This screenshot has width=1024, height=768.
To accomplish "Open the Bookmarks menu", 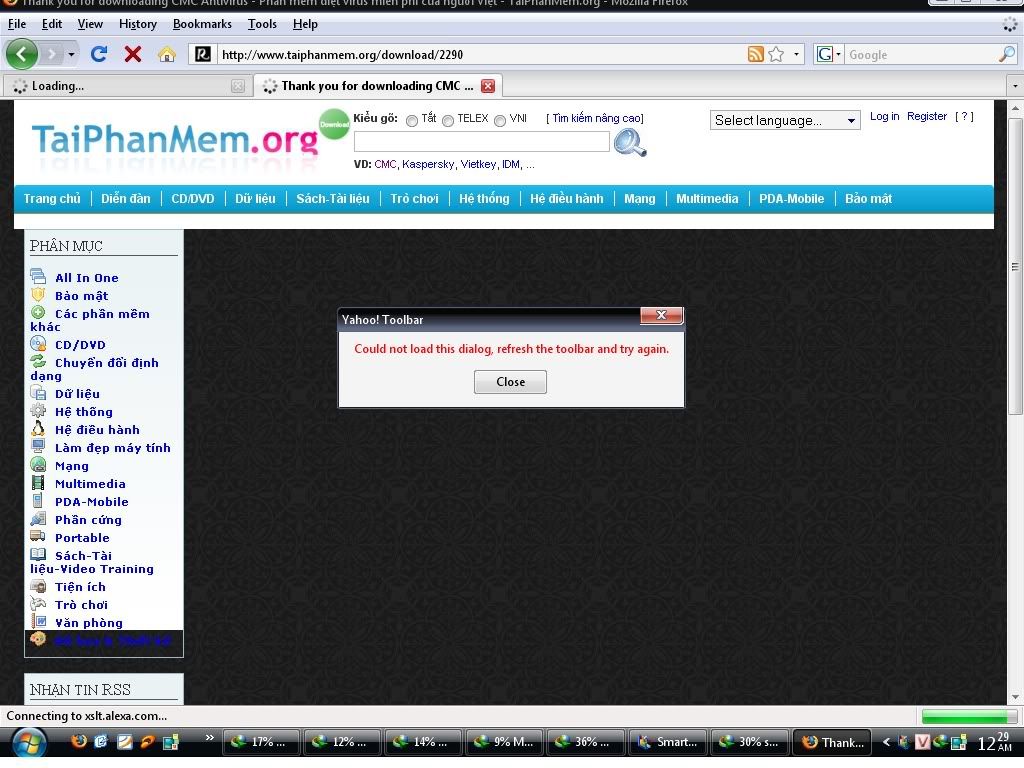I will [x=202, y=24].
